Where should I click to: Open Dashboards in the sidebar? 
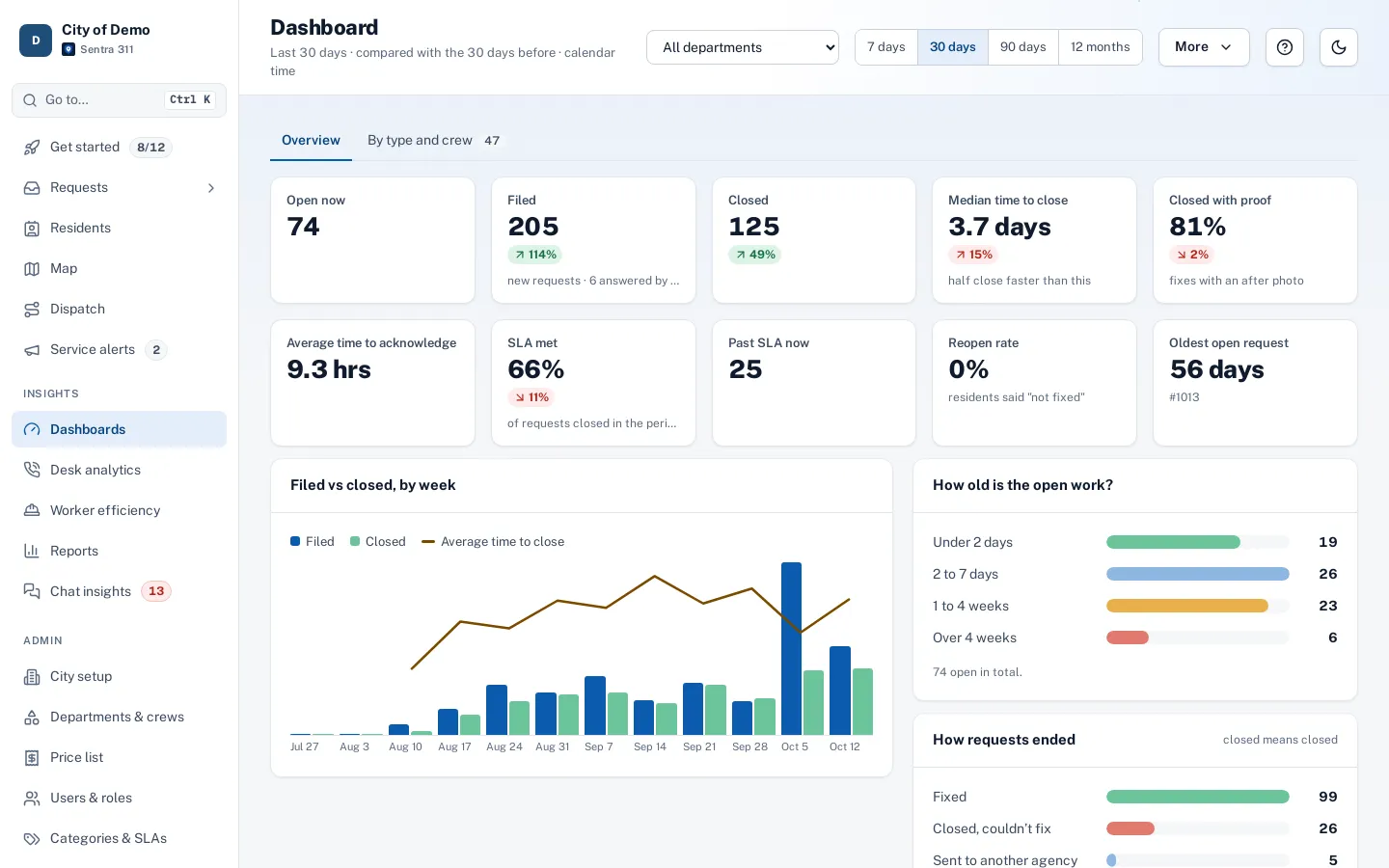point(119,429)
